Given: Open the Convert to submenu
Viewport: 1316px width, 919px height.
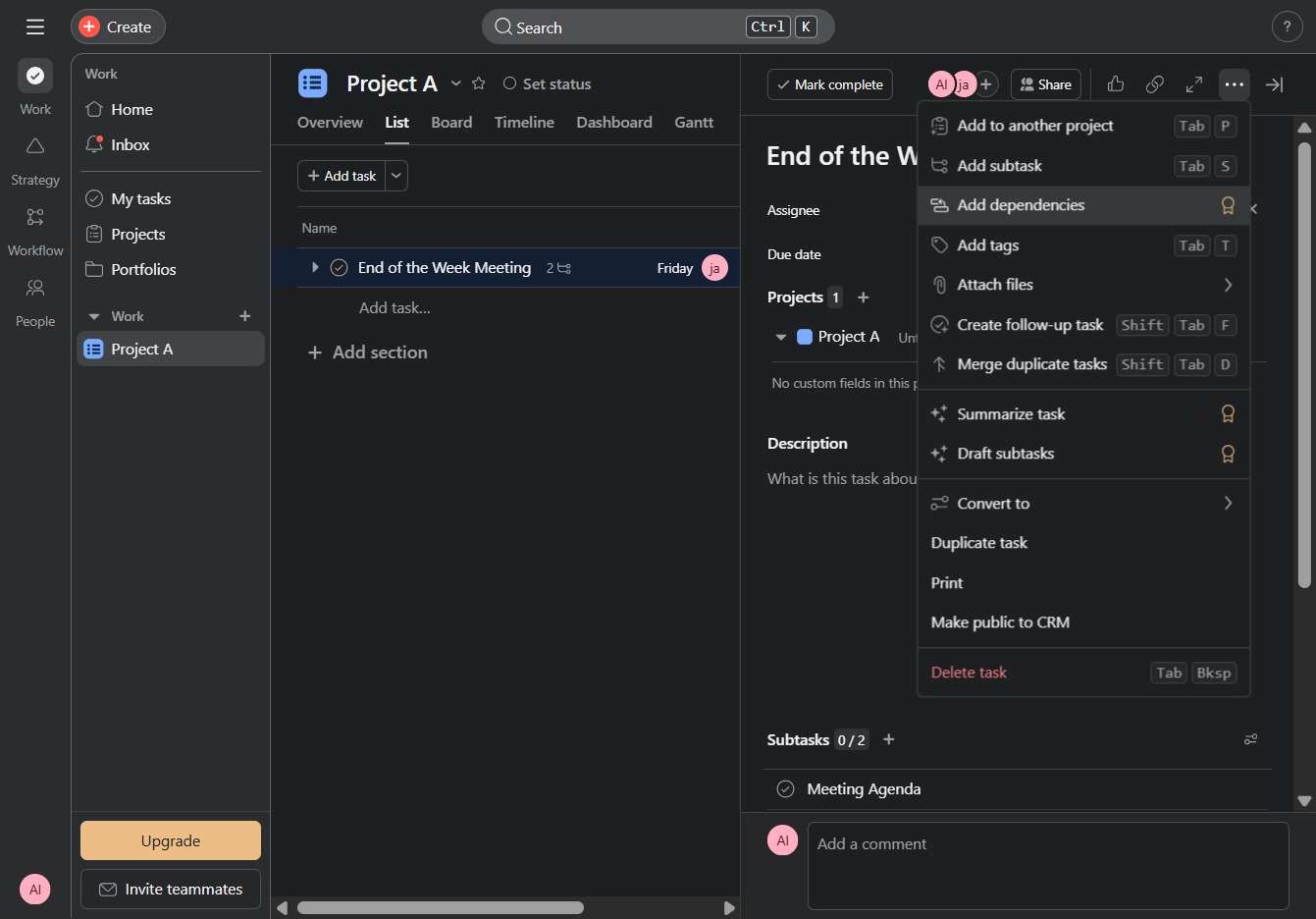Looking at the screenshot, I should point(1083,503).
